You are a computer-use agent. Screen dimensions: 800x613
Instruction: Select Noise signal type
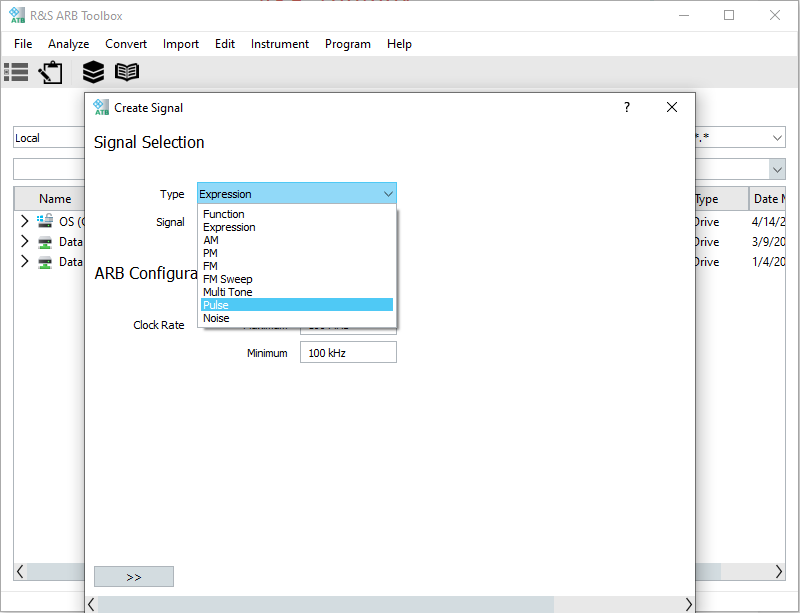pyautogui.click(x=297, y=318)
